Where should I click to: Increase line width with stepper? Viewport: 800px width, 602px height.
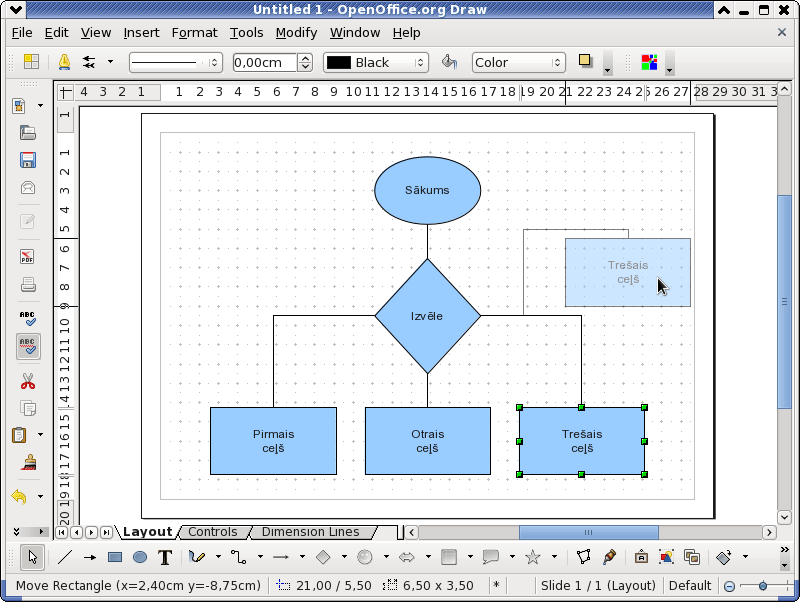click(x=305, y=58)
